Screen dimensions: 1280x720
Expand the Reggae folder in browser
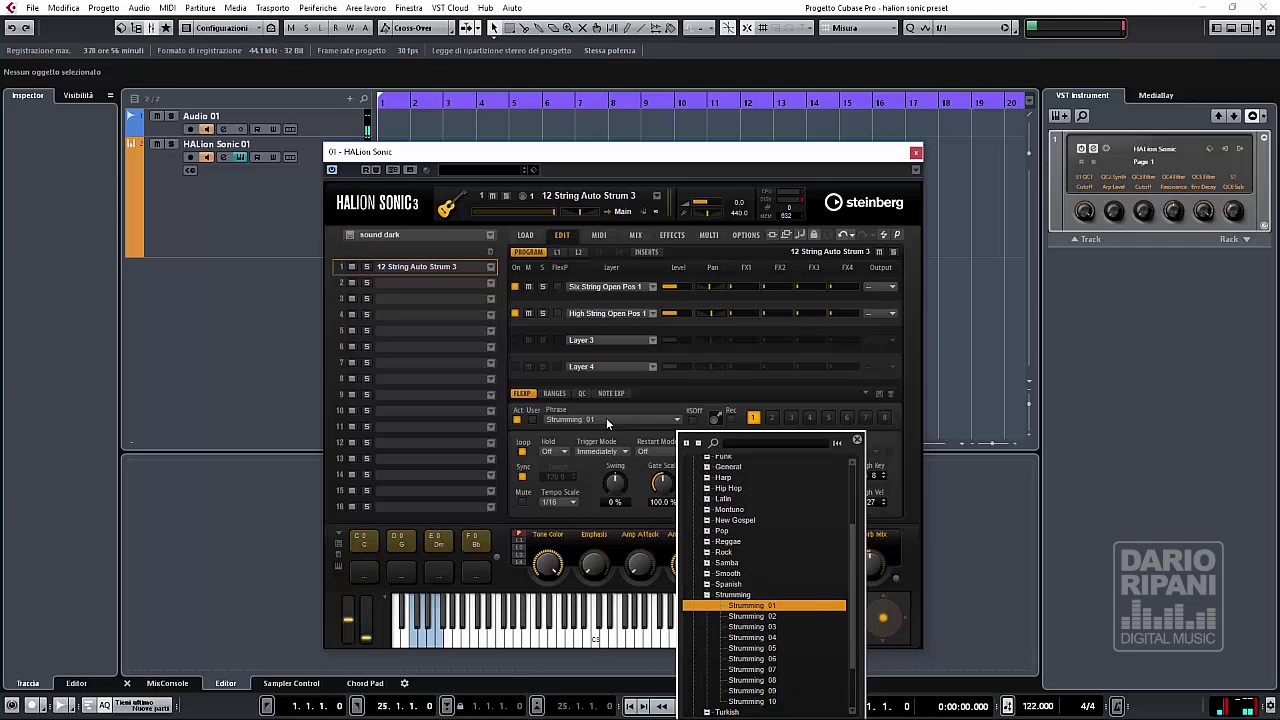pos(707,542)
